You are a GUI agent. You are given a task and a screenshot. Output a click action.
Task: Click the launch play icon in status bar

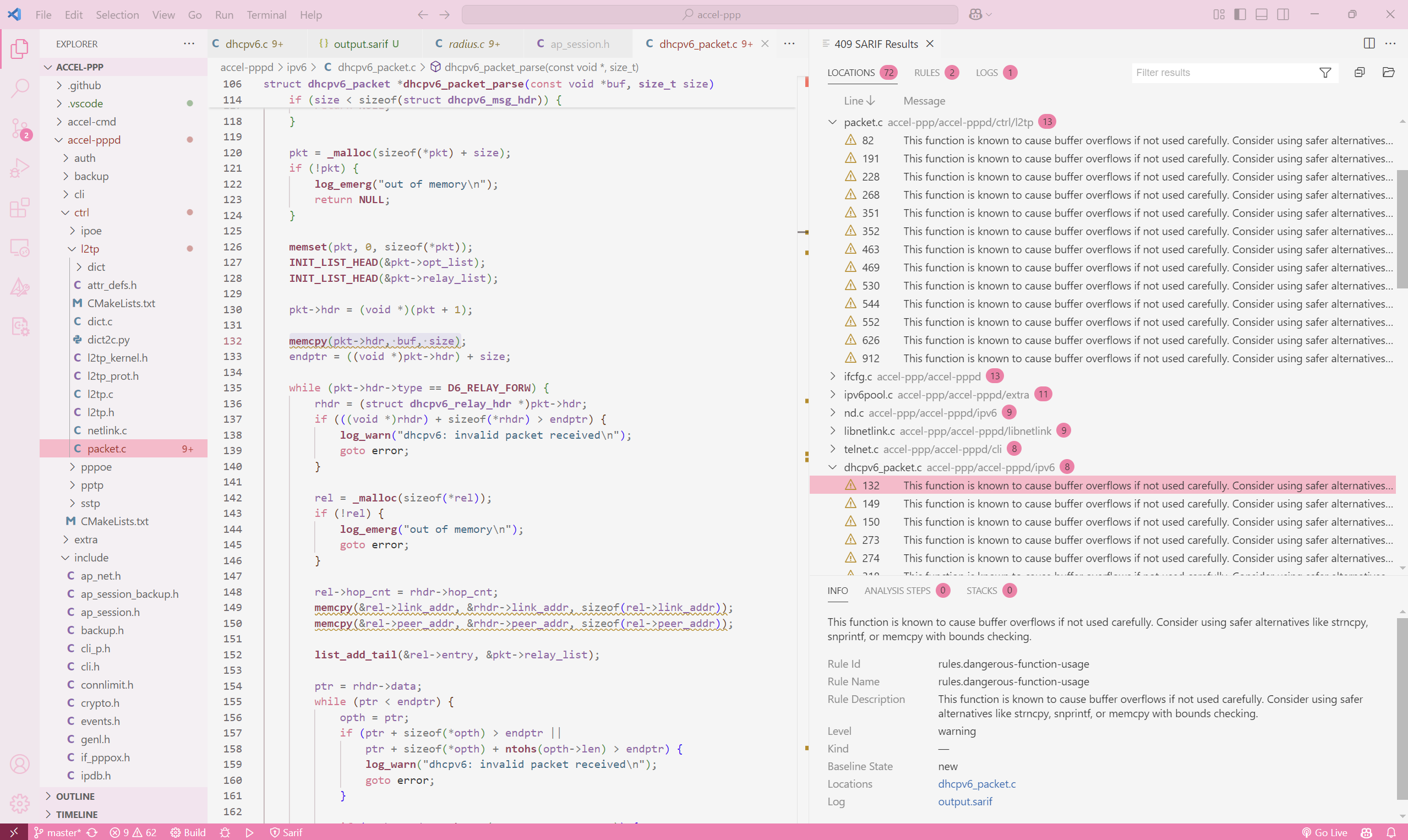[x=249, y=832]
